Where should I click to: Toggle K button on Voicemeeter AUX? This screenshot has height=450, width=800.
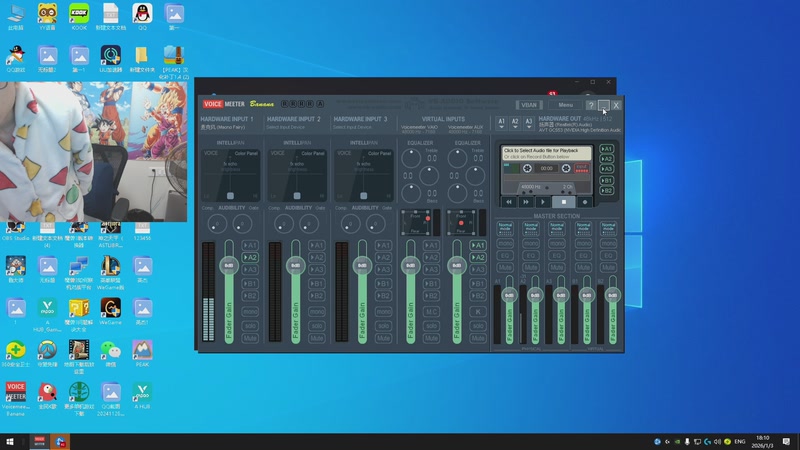pos(478,311)
